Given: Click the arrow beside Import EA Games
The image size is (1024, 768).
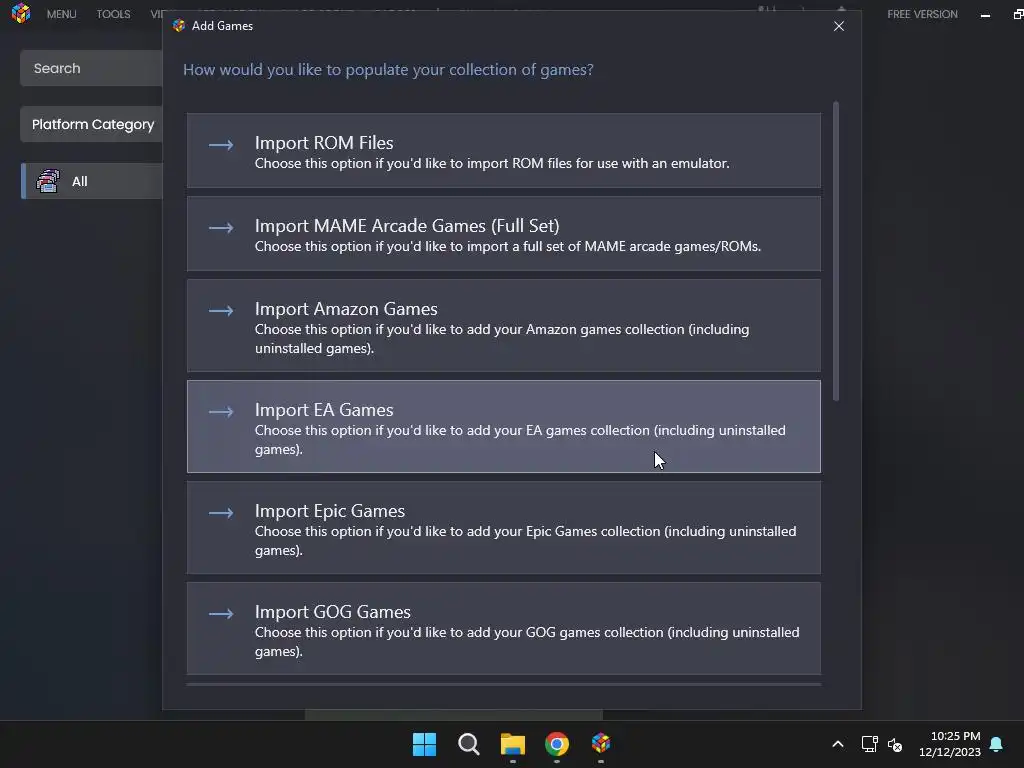Looking at the screenshot, I should (221, 411).
